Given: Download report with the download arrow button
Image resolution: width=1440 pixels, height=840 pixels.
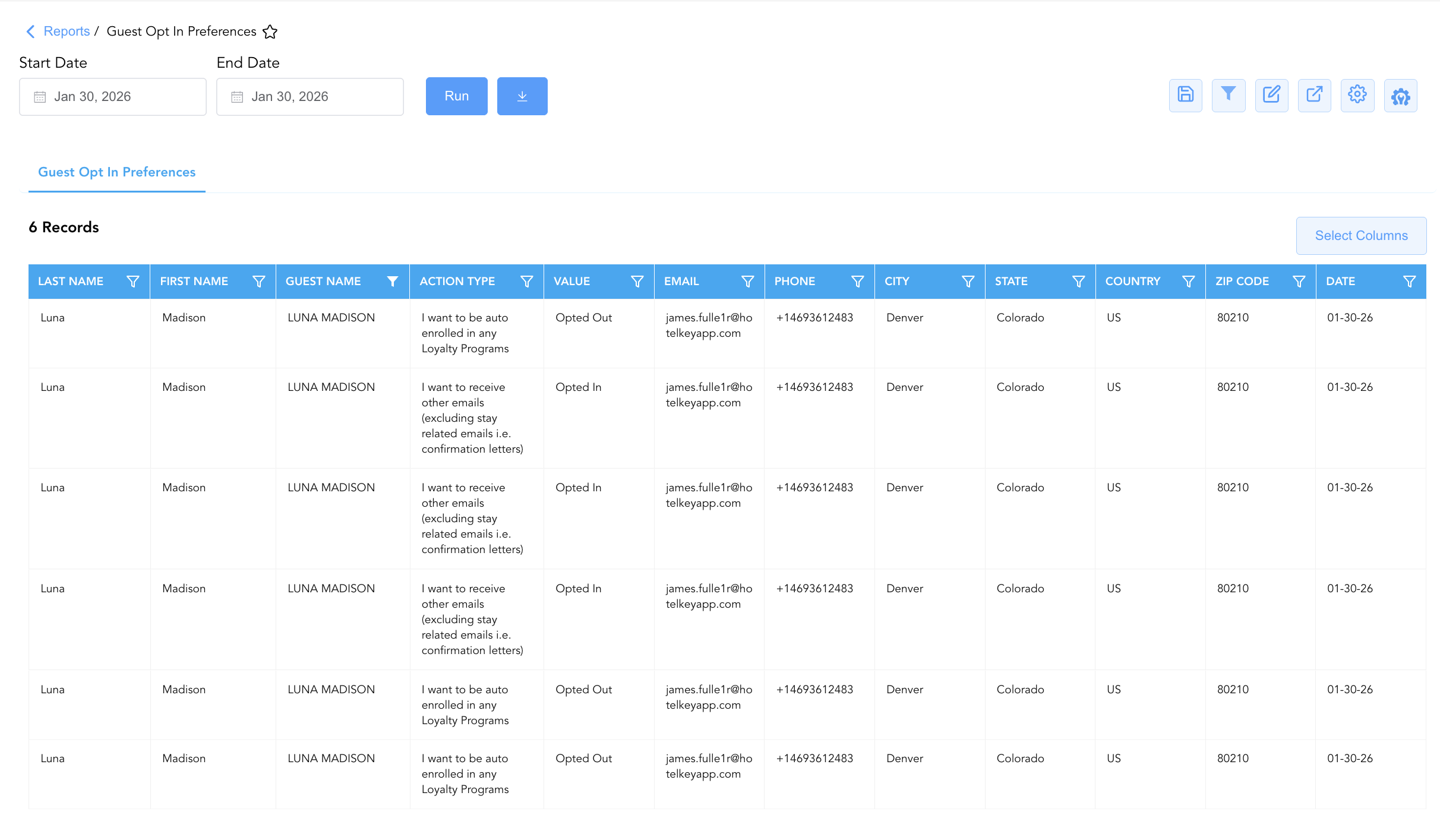Looking at the screenshot, I should point(522,96).
